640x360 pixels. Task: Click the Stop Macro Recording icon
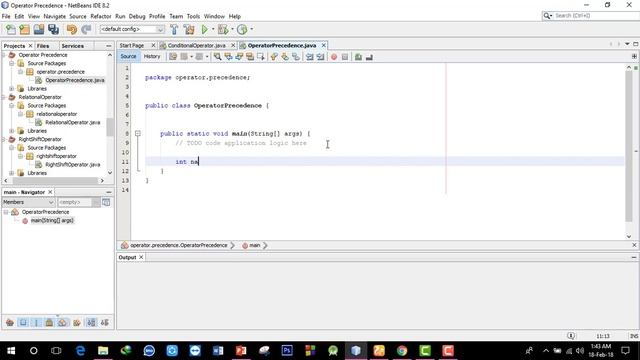coord(345,57)
